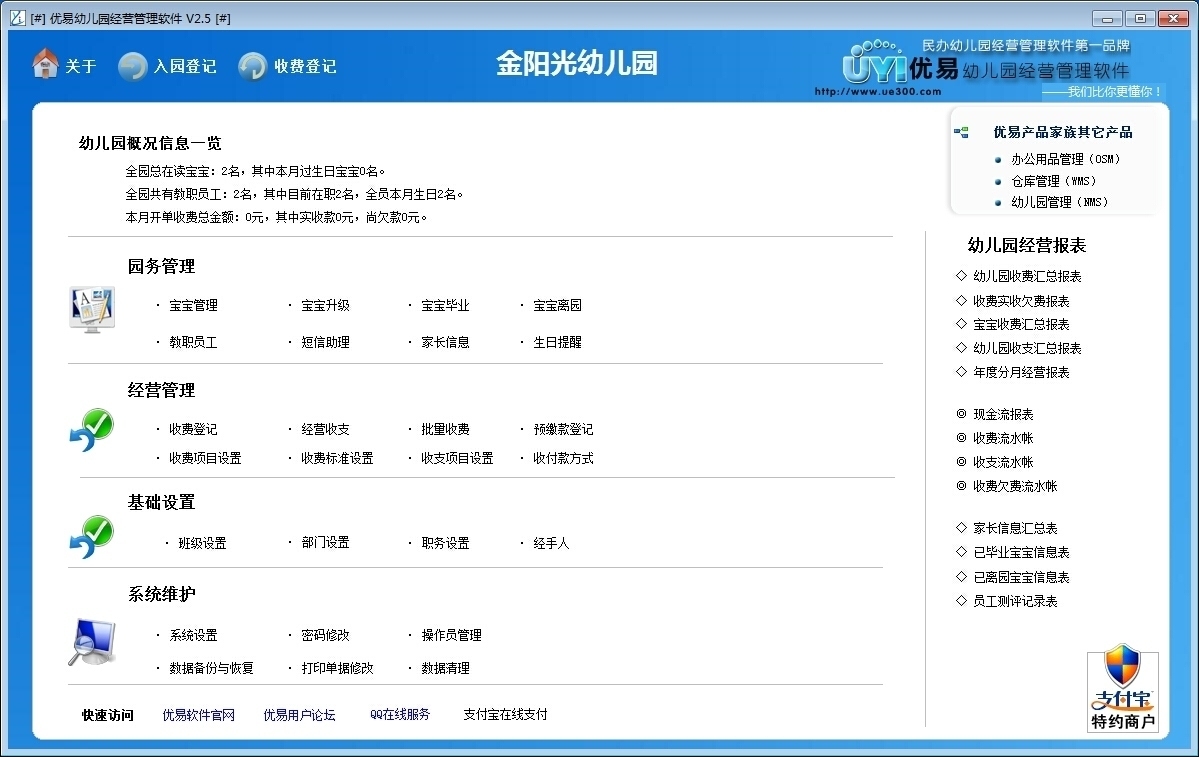Open 批量收费
The image size is (1199, 757).
tap(445, 429)
